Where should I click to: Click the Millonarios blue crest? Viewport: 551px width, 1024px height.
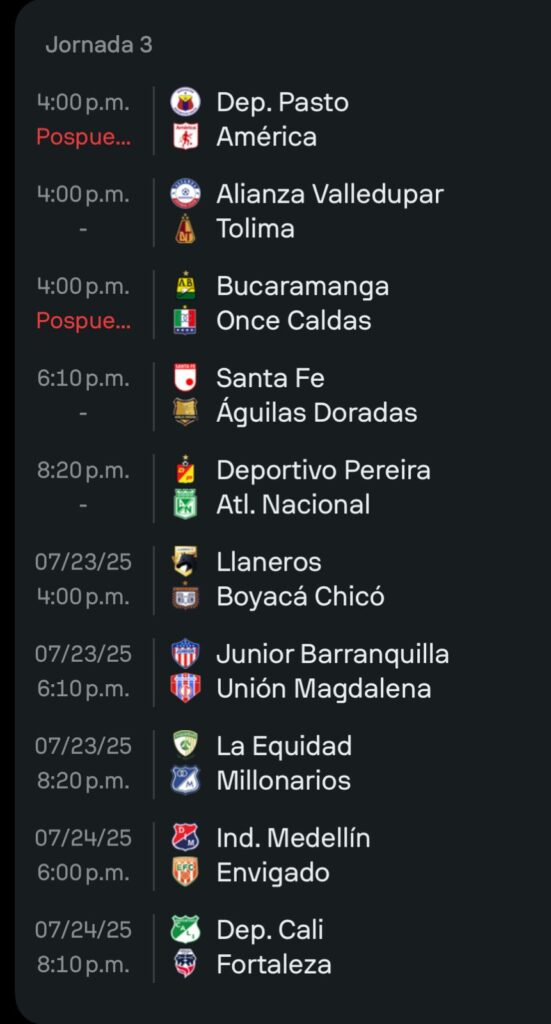click(185, 781)
